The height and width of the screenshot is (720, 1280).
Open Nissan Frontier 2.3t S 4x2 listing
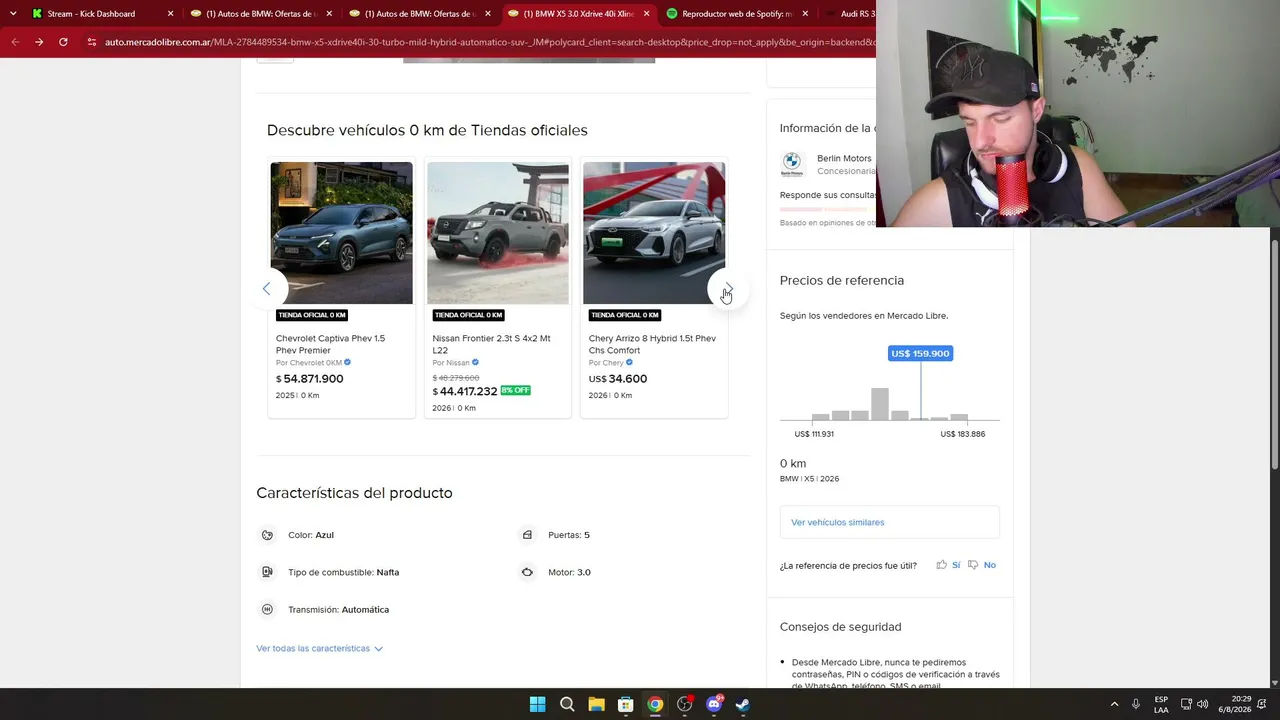coord(491,344)
